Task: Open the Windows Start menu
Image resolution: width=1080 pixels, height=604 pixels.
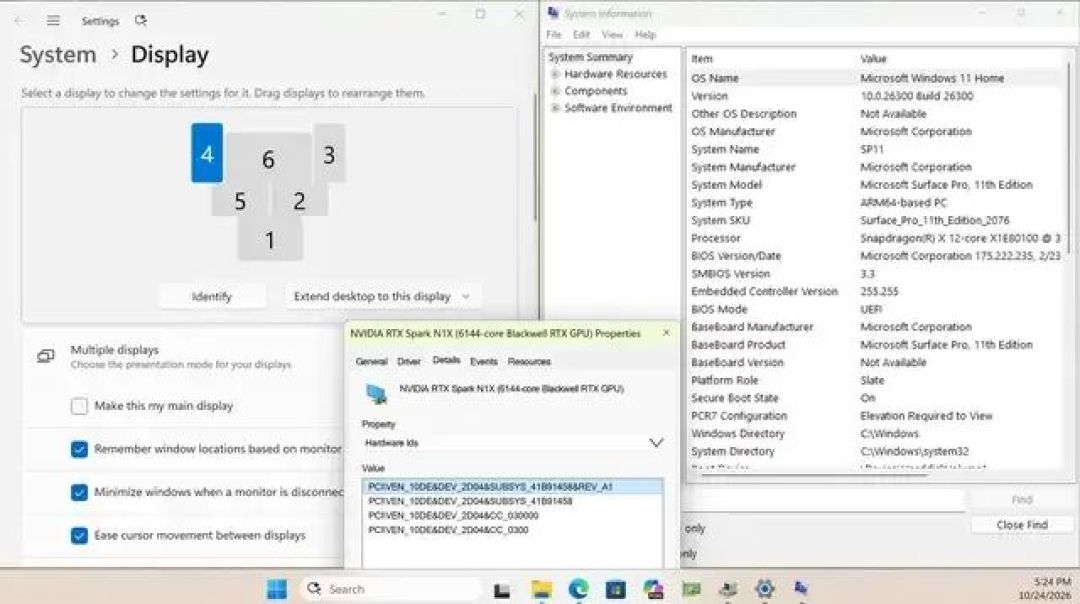Action: [277, 589]
